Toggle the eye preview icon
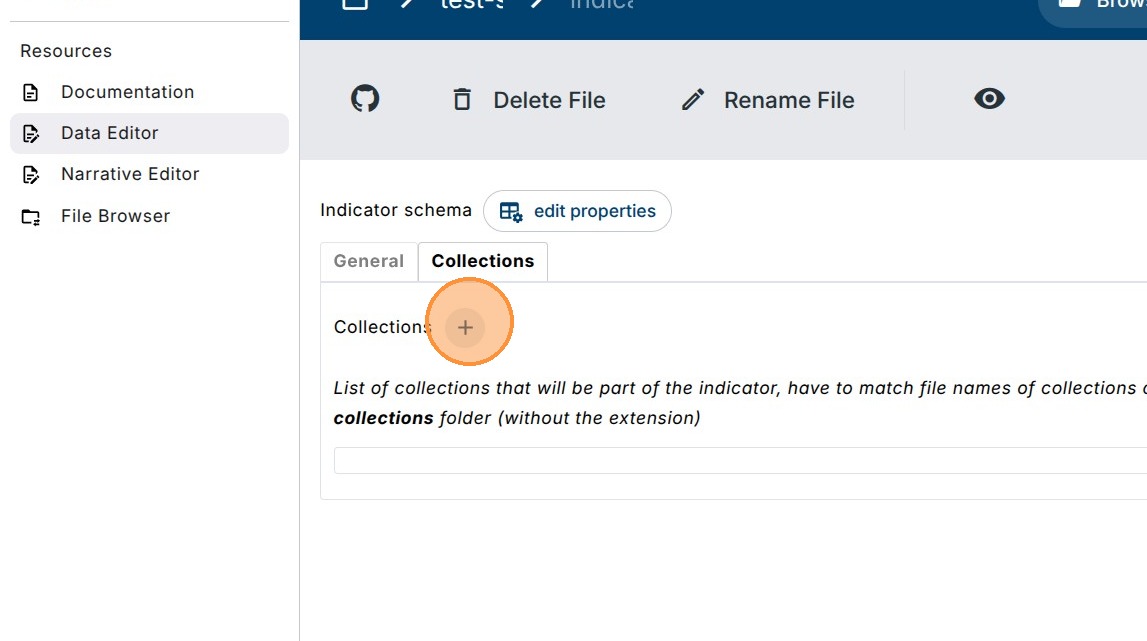Screen dimensions: 1147x641 pos(989,99)
